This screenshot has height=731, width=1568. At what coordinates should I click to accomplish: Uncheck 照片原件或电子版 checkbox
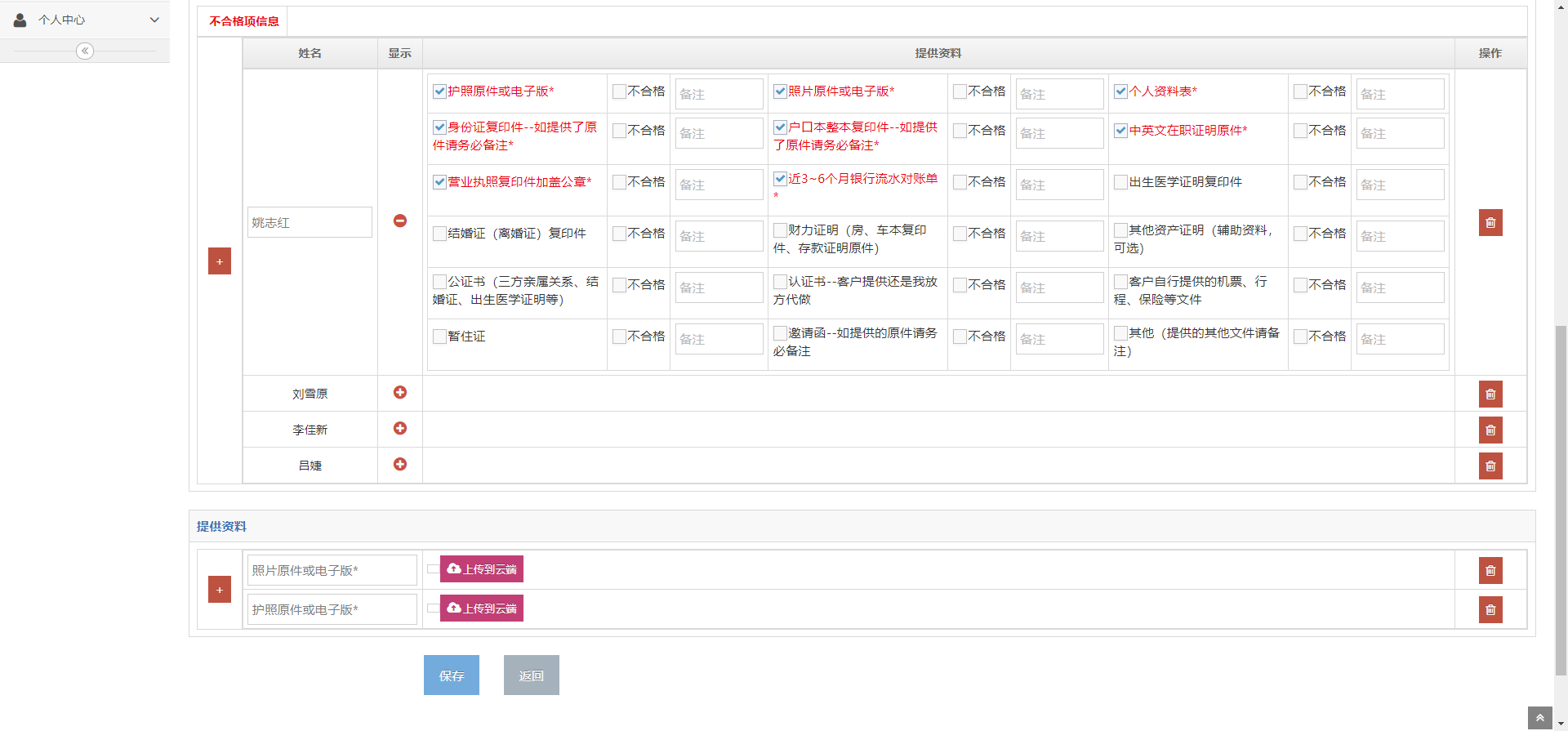click(780, 91)
